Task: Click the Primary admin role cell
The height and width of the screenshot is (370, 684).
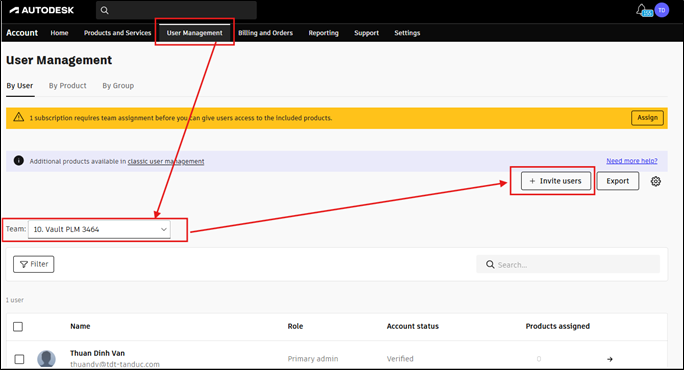Action: 313,359
